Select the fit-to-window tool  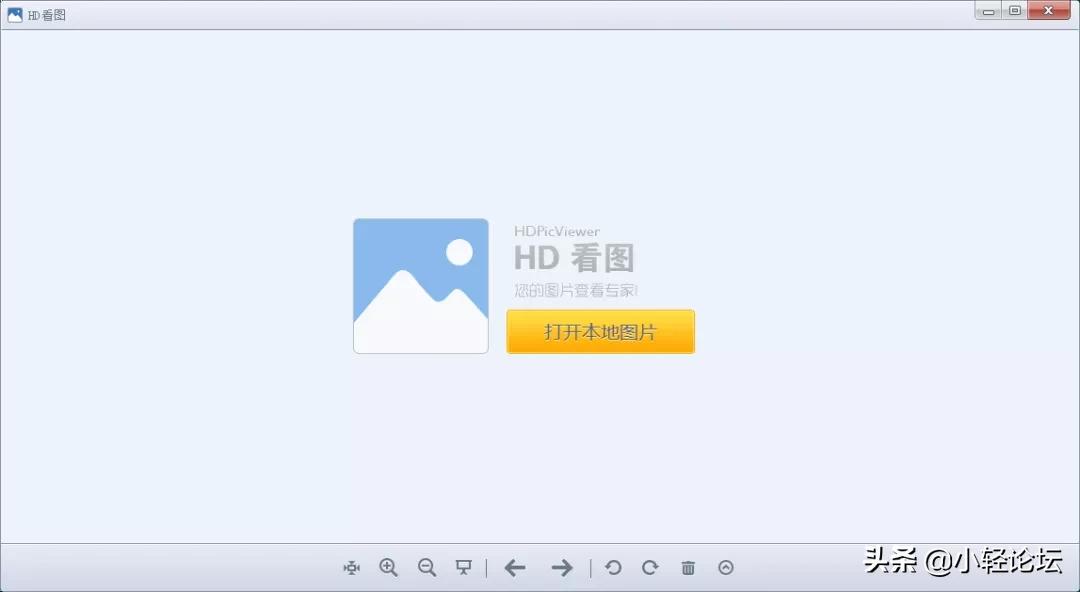(x=352, y=567)
